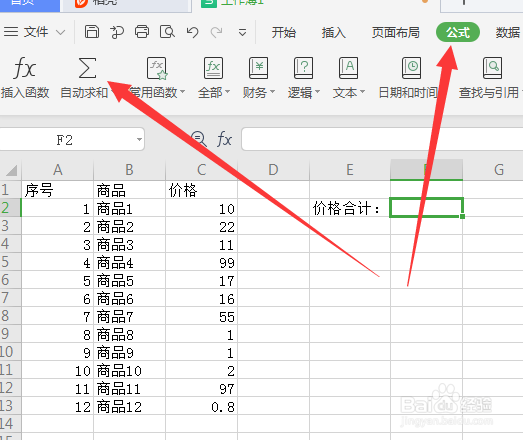This screenshot has height=440, width=523.
Task: Switch to the 数据 ribbon tab
Action: 508,32
